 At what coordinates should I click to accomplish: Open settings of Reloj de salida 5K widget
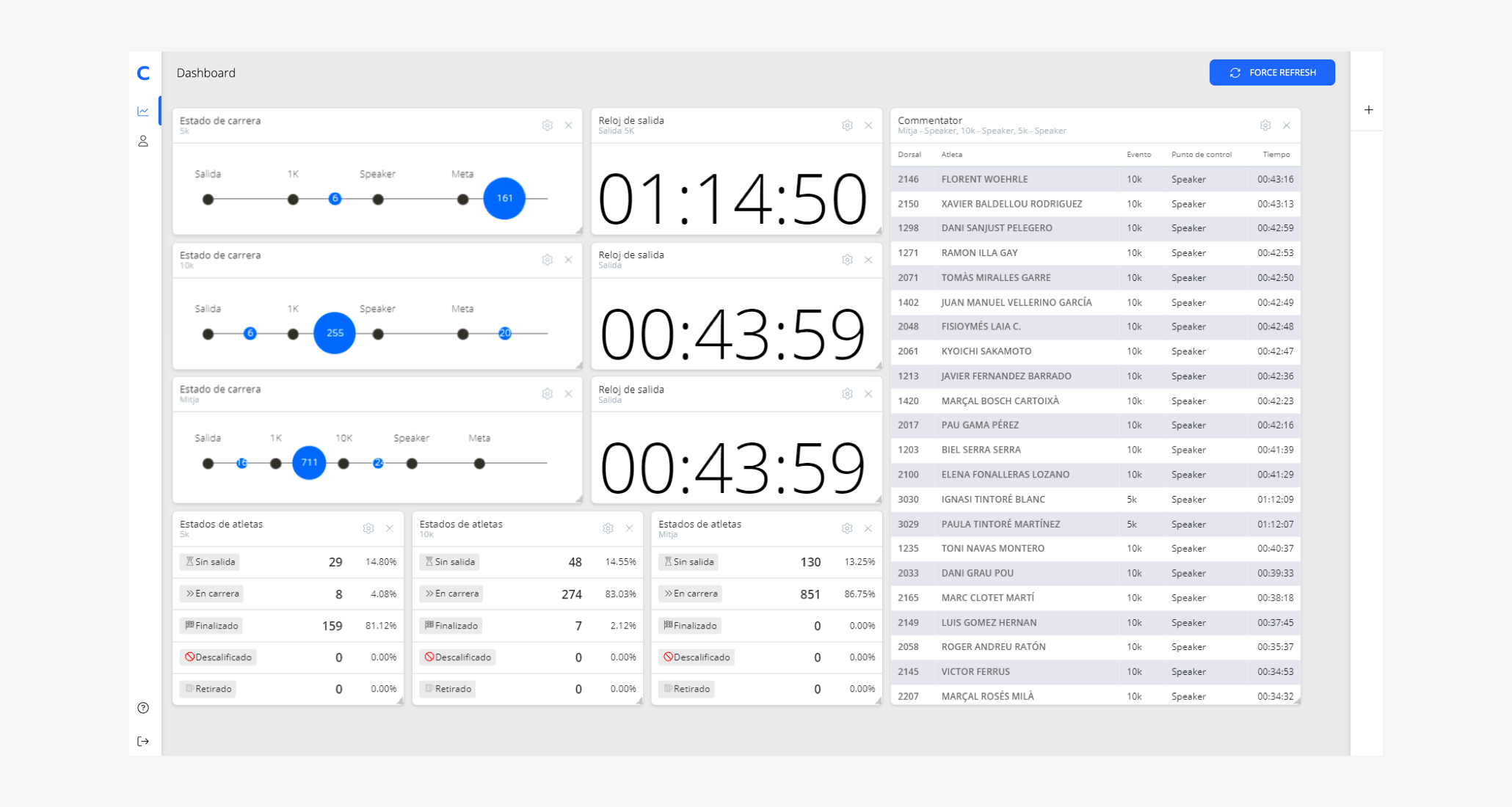tap(847, 125)
